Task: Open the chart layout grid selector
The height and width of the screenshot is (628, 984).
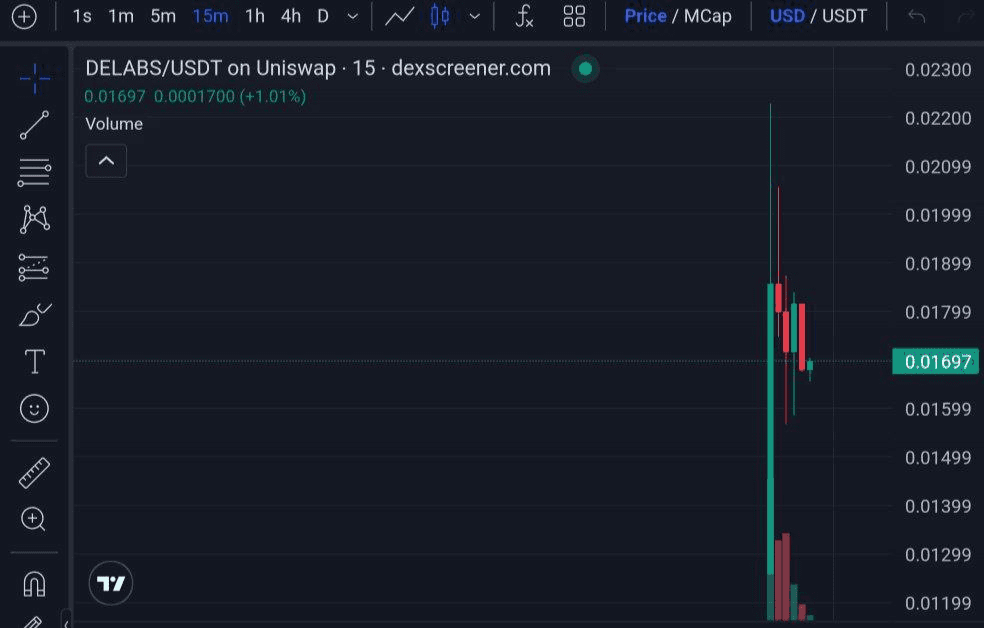Action: (x=574, y=16)
